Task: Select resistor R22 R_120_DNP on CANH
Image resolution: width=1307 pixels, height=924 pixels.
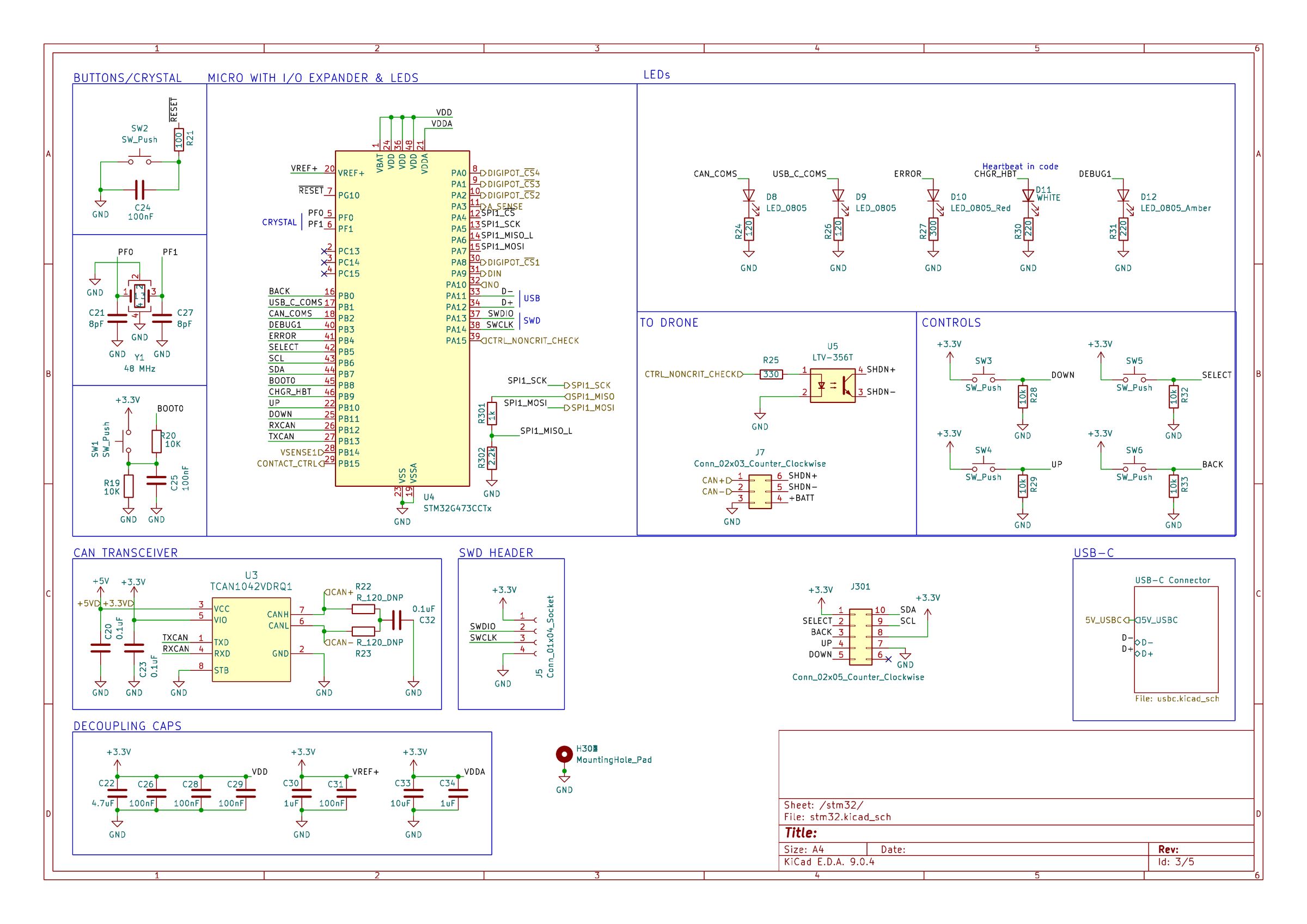Action: tap(363, 609)
